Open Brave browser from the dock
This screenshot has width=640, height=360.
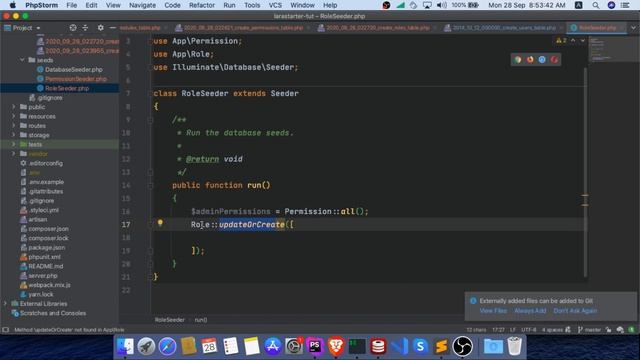336,346
